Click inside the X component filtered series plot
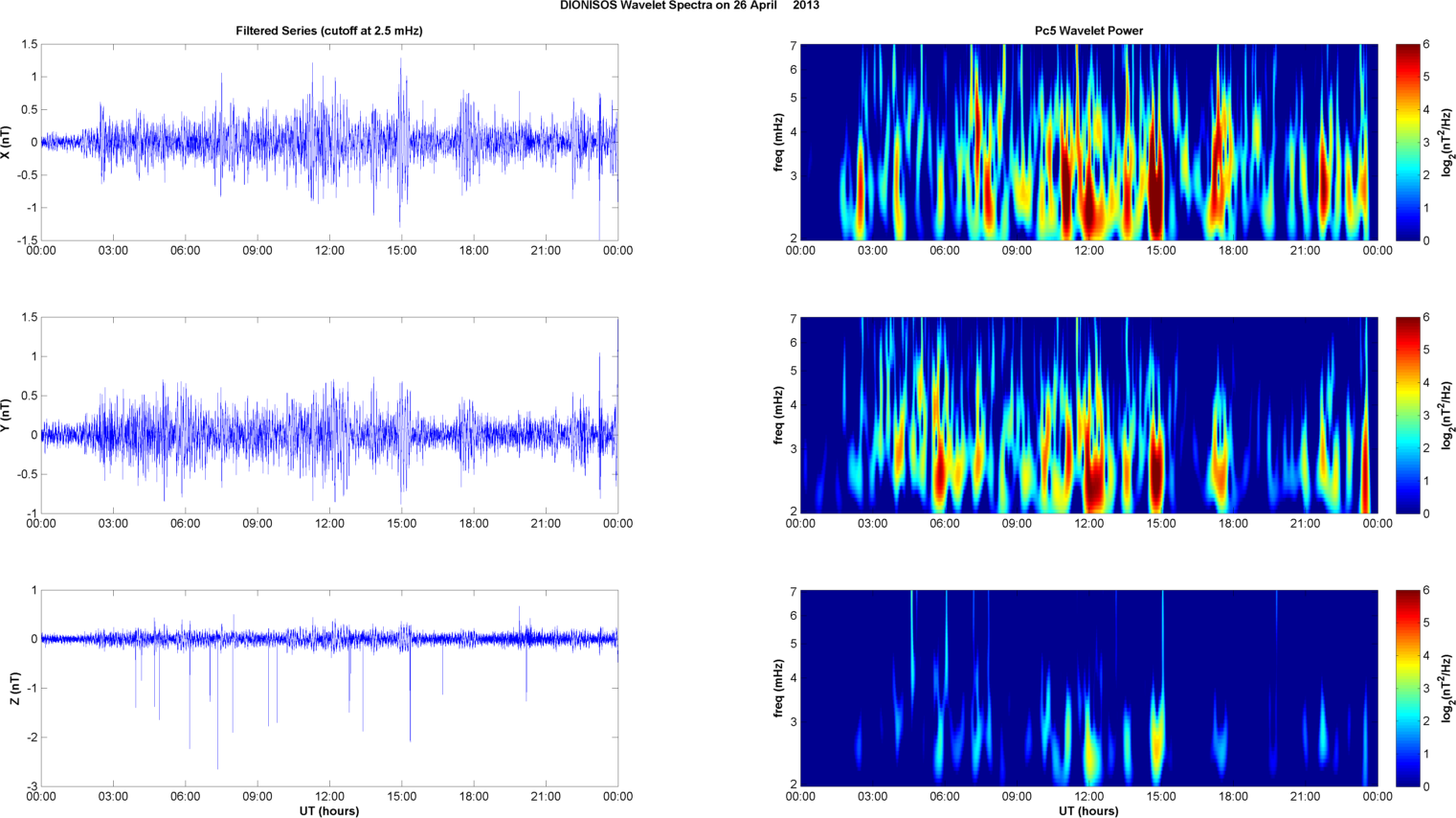Viewport: 1456px width, 818px height. 329,142
